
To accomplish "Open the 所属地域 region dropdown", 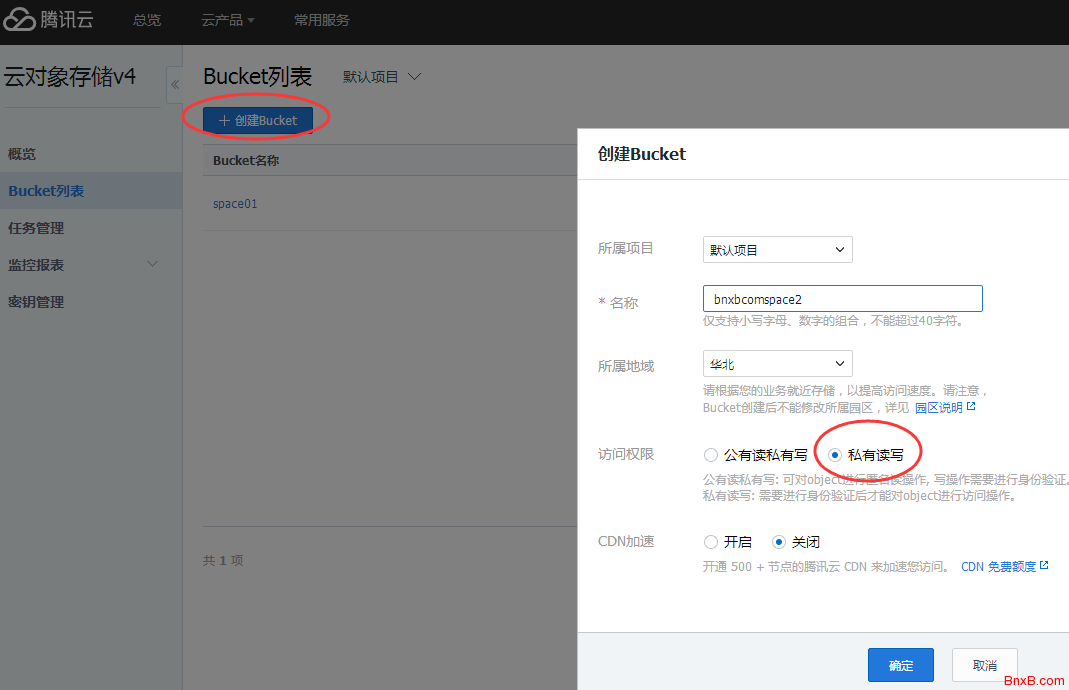I will point(777,364).
